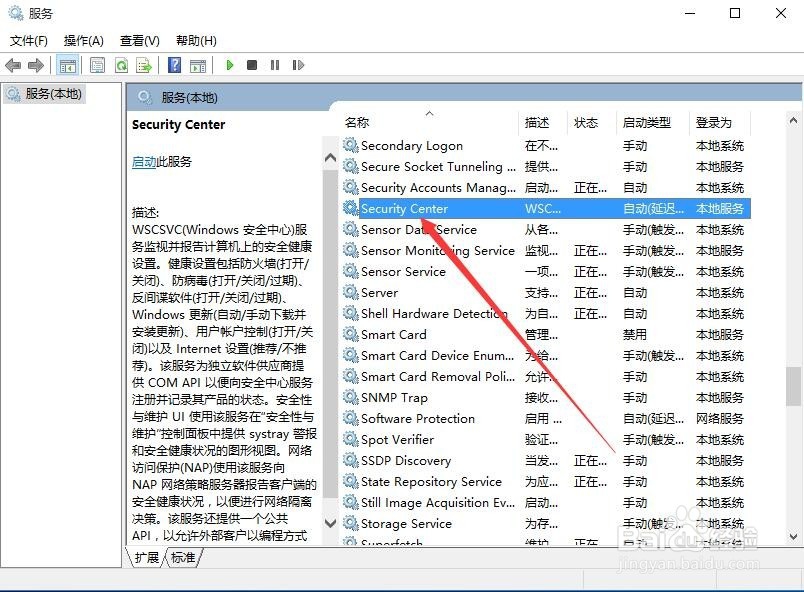804x592 pixels.
Task: Click gear icon beside State Repository Service
Action: (350, 481)
